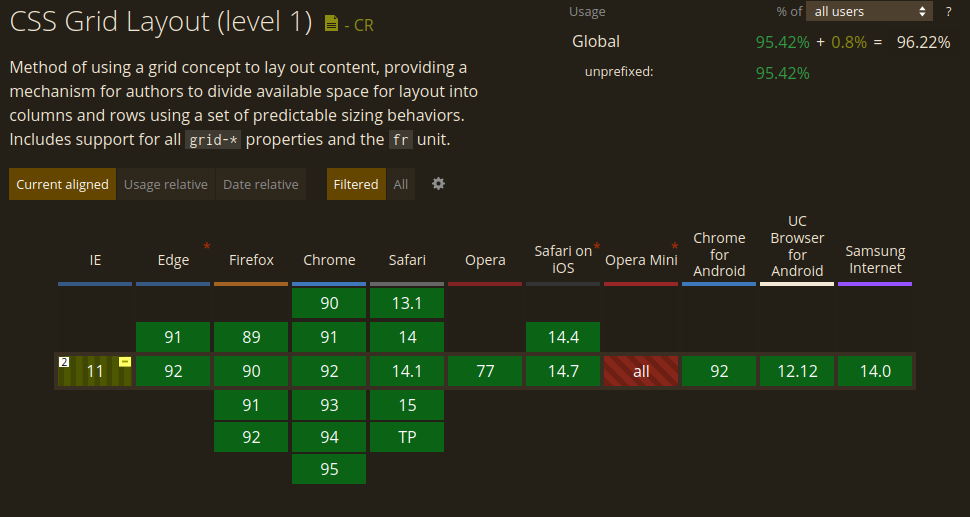
Task: Switch to Usage relative view
Action: (x=166, y=185)
